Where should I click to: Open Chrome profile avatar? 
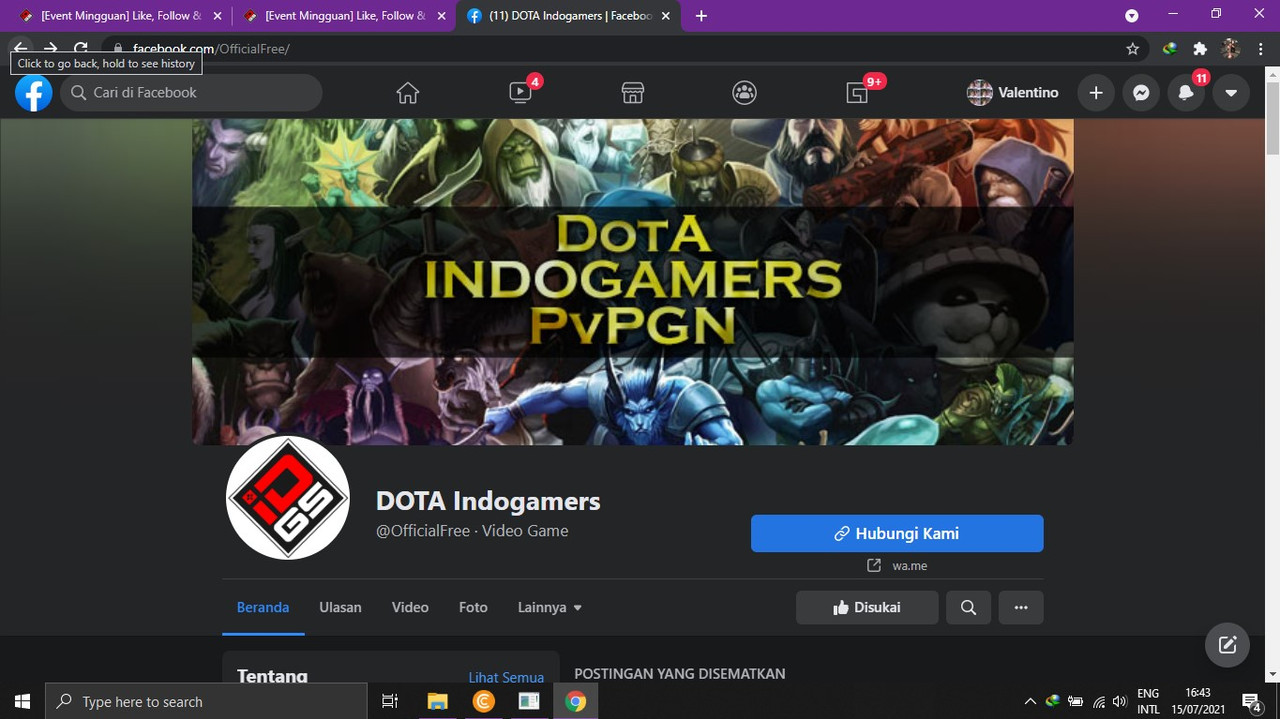[1231, 49]
